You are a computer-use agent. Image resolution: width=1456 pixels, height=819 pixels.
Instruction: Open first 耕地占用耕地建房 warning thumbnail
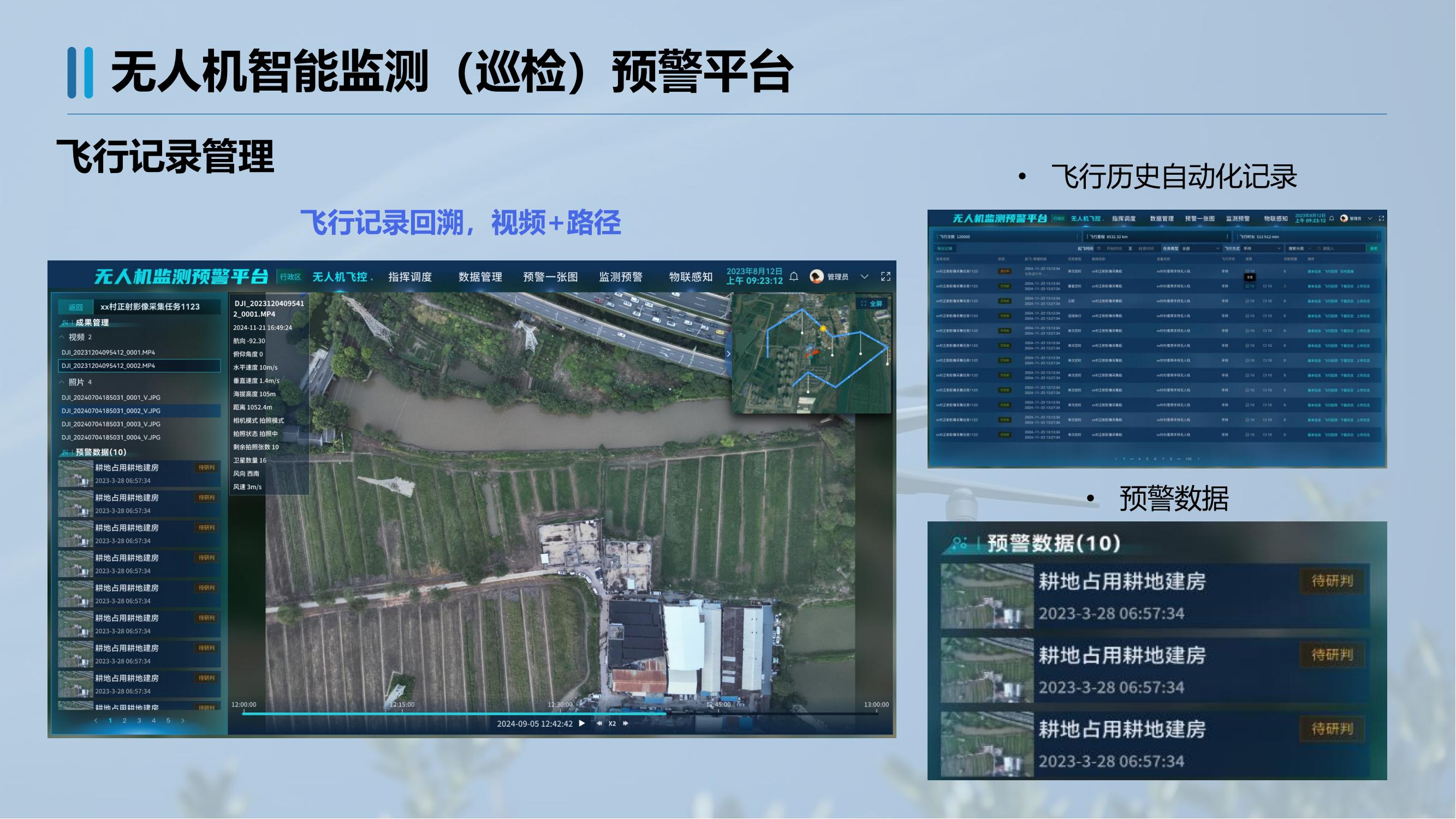(x=75, y=473)
